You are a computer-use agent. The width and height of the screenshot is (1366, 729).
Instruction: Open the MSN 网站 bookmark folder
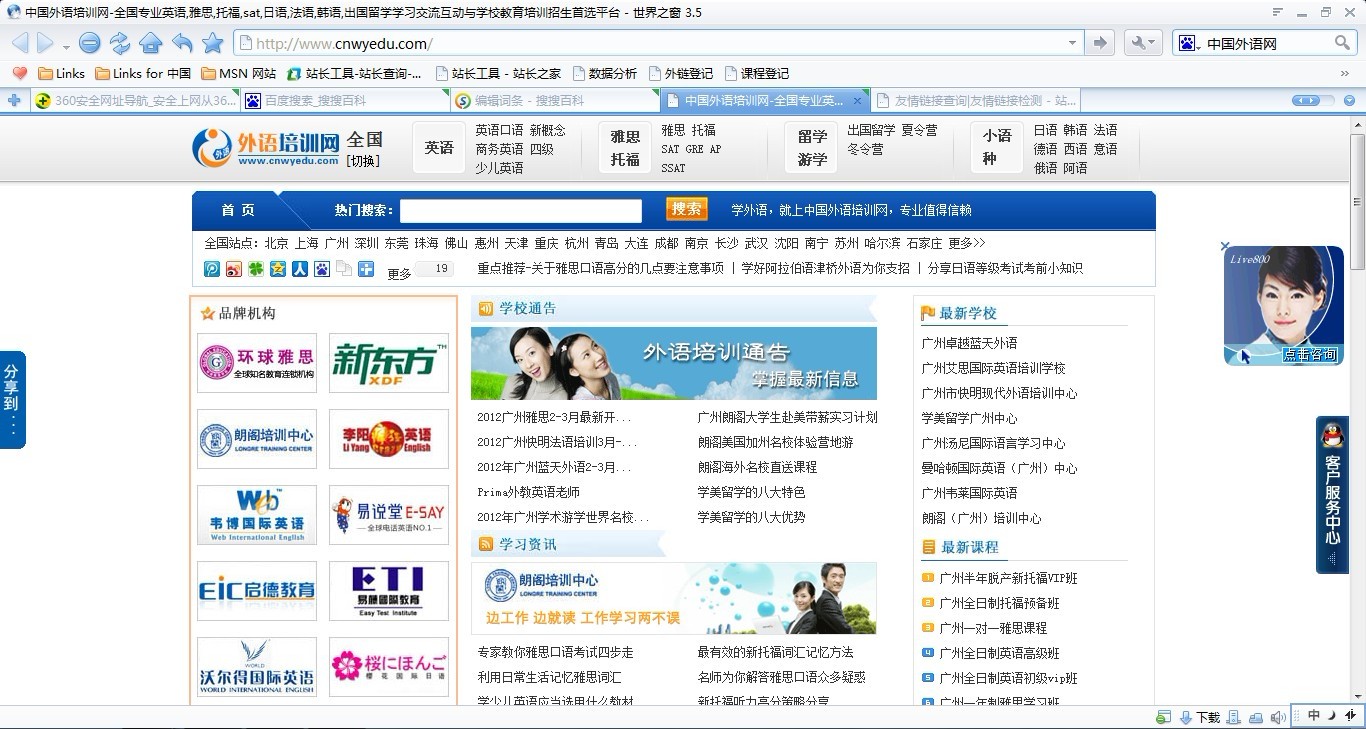coord(238,73)
